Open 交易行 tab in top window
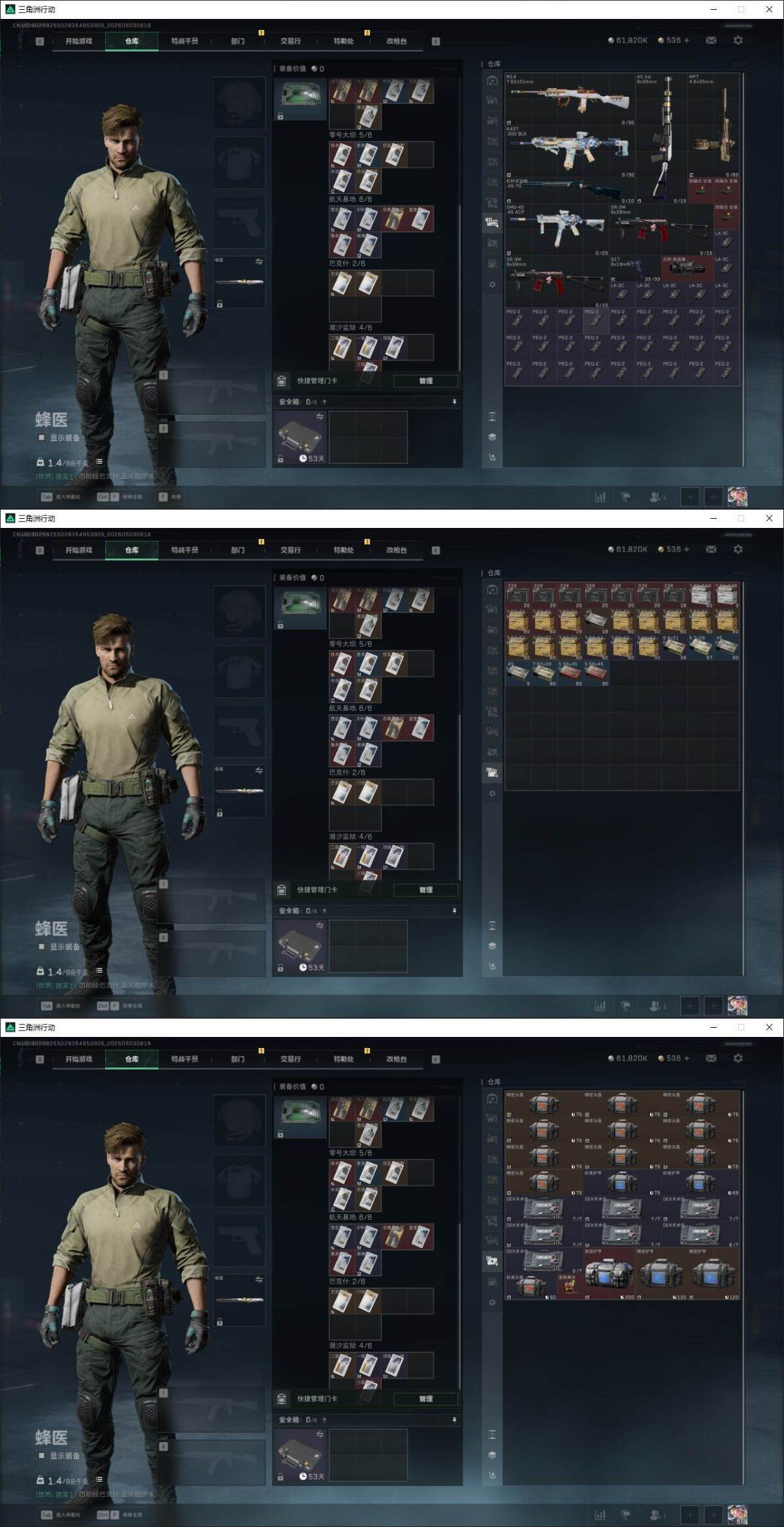Image resolution: width=784 pixels, height=1527 pixels. 291,41
